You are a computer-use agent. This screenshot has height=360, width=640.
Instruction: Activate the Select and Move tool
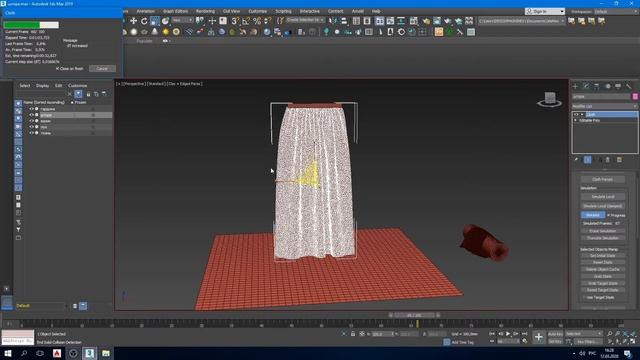tap(133, 21)
